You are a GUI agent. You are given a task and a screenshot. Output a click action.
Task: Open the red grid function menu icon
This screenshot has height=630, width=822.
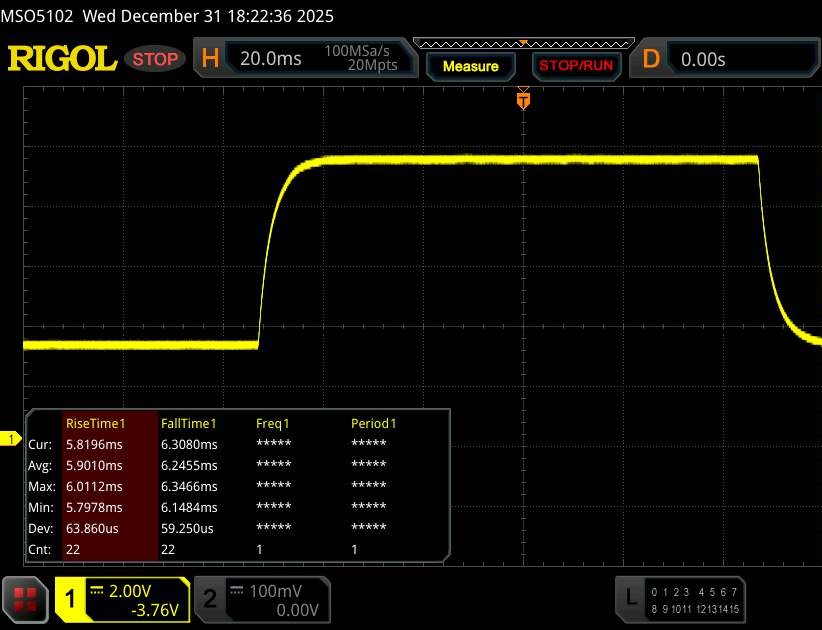pyautogui.click(x=27, y=598)
